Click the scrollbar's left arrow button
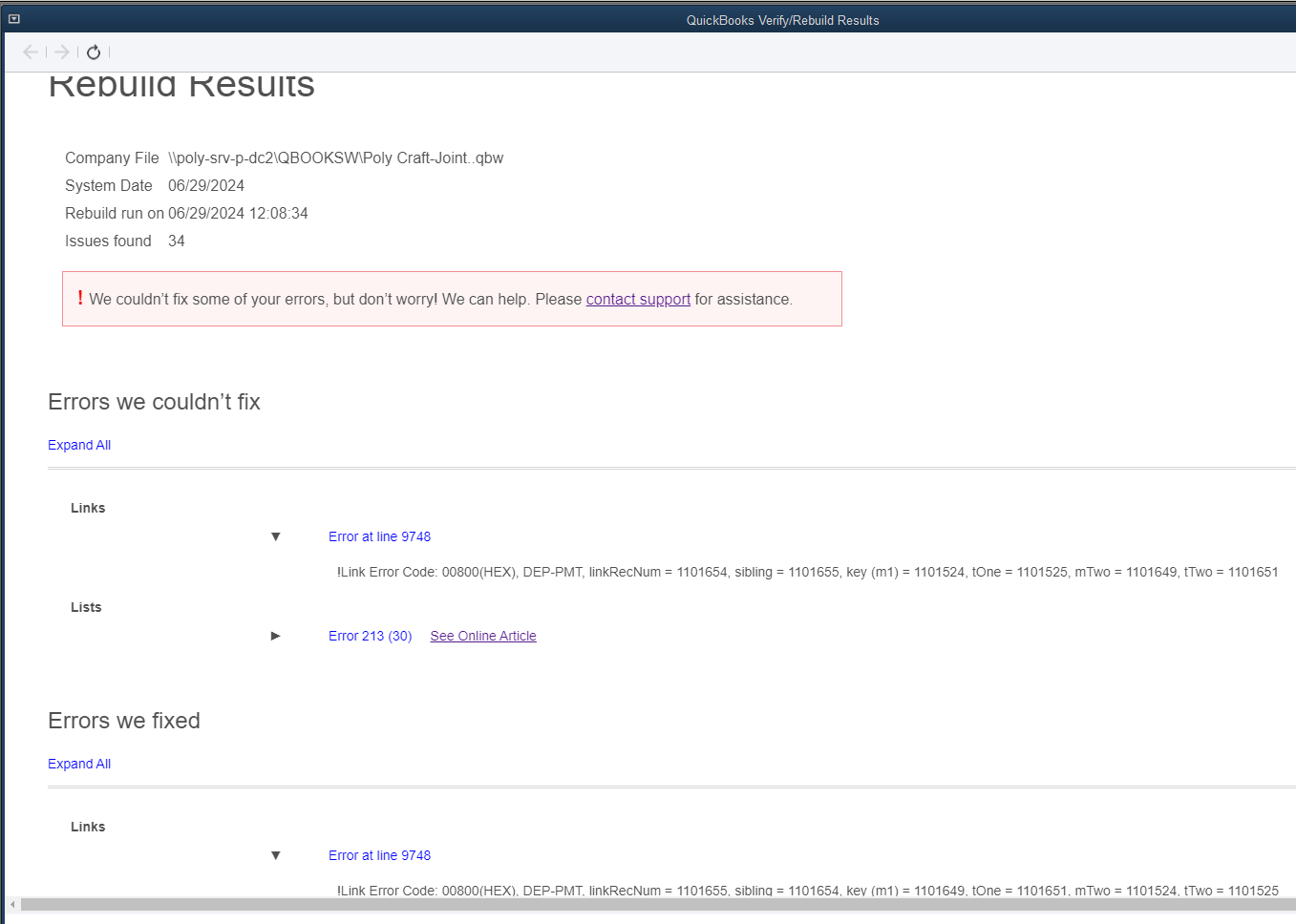 click(12, 904)
